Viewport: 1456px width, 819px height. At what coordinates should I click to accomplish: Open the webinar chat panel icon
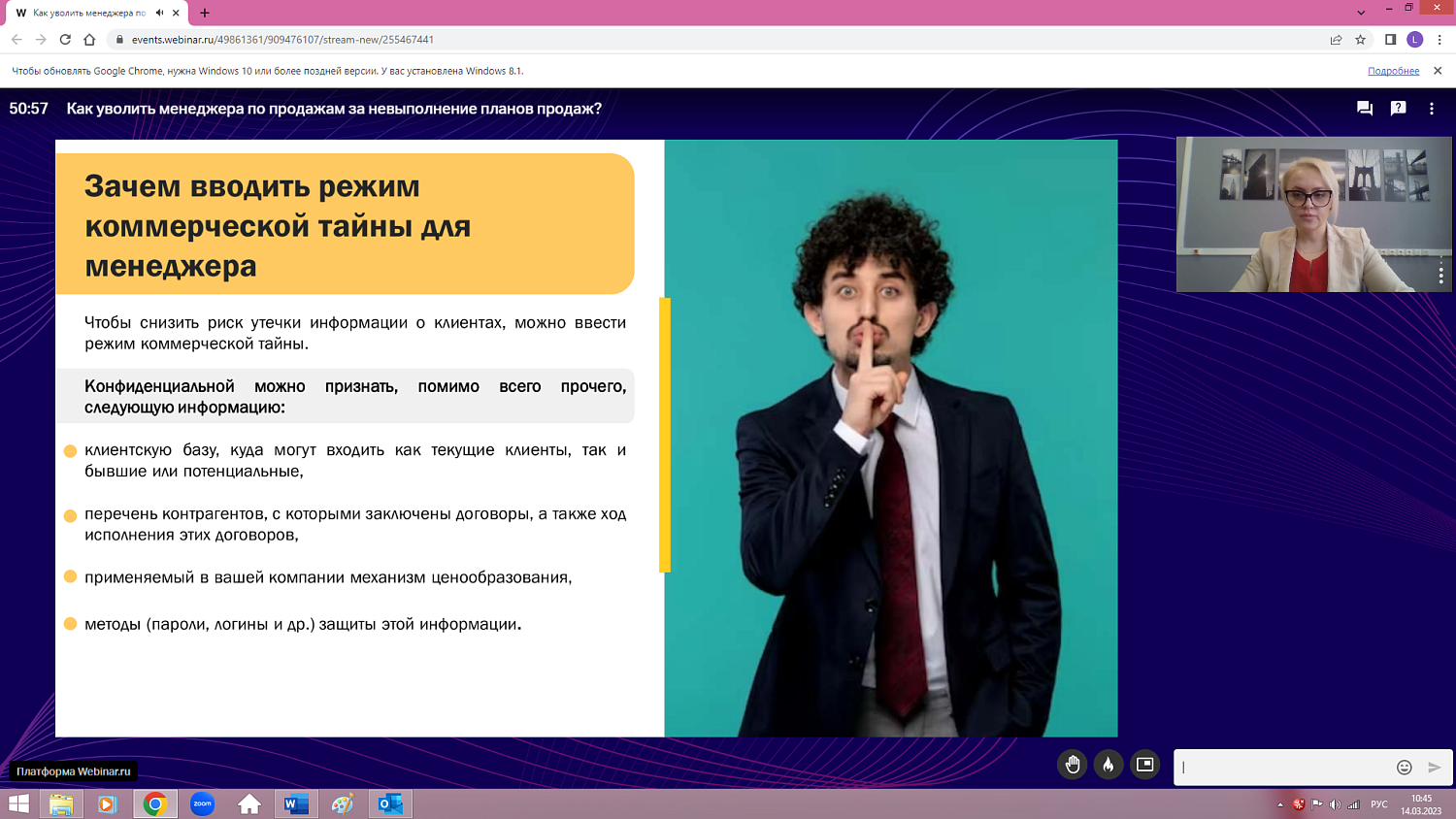(1364, 109)
